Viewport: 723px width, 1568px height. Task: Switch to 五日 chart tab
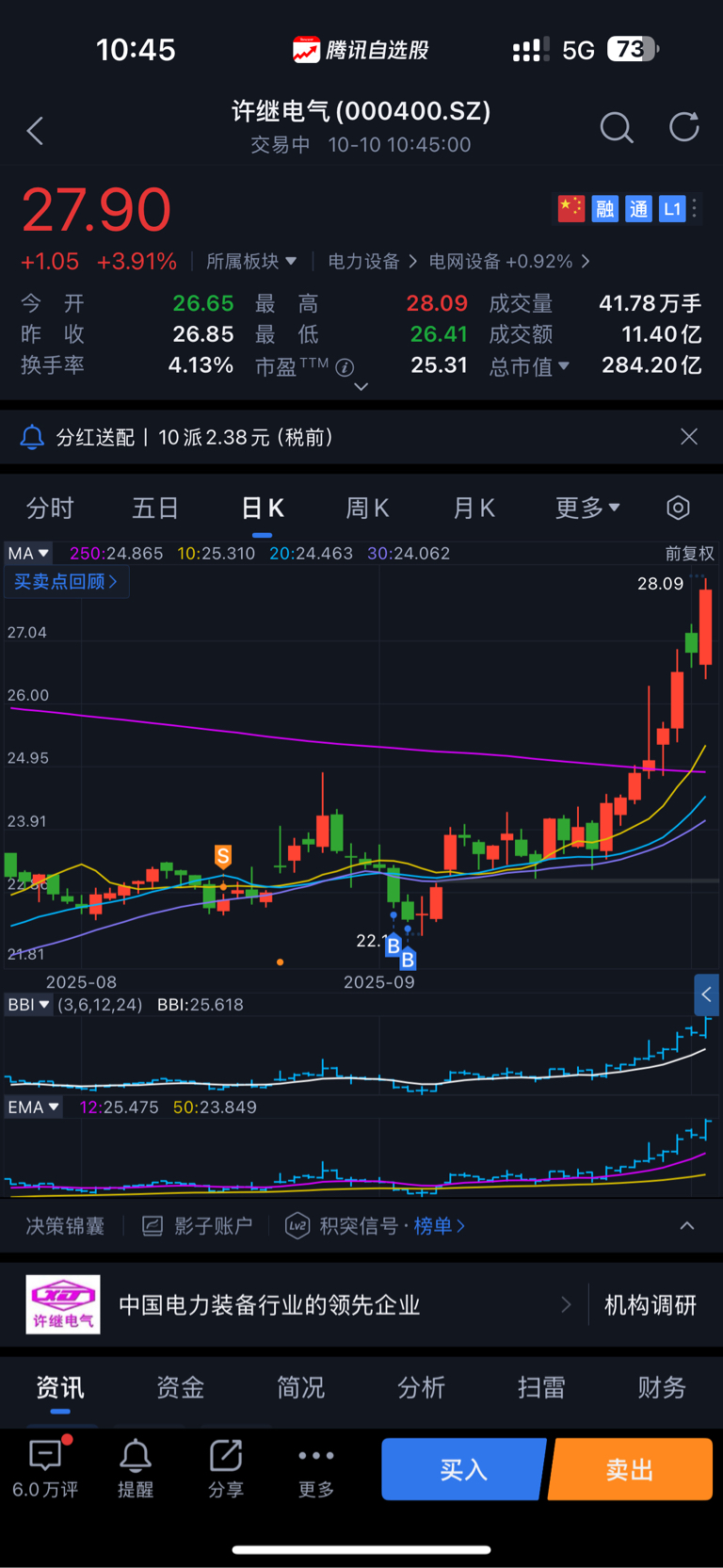pos(155,509)
